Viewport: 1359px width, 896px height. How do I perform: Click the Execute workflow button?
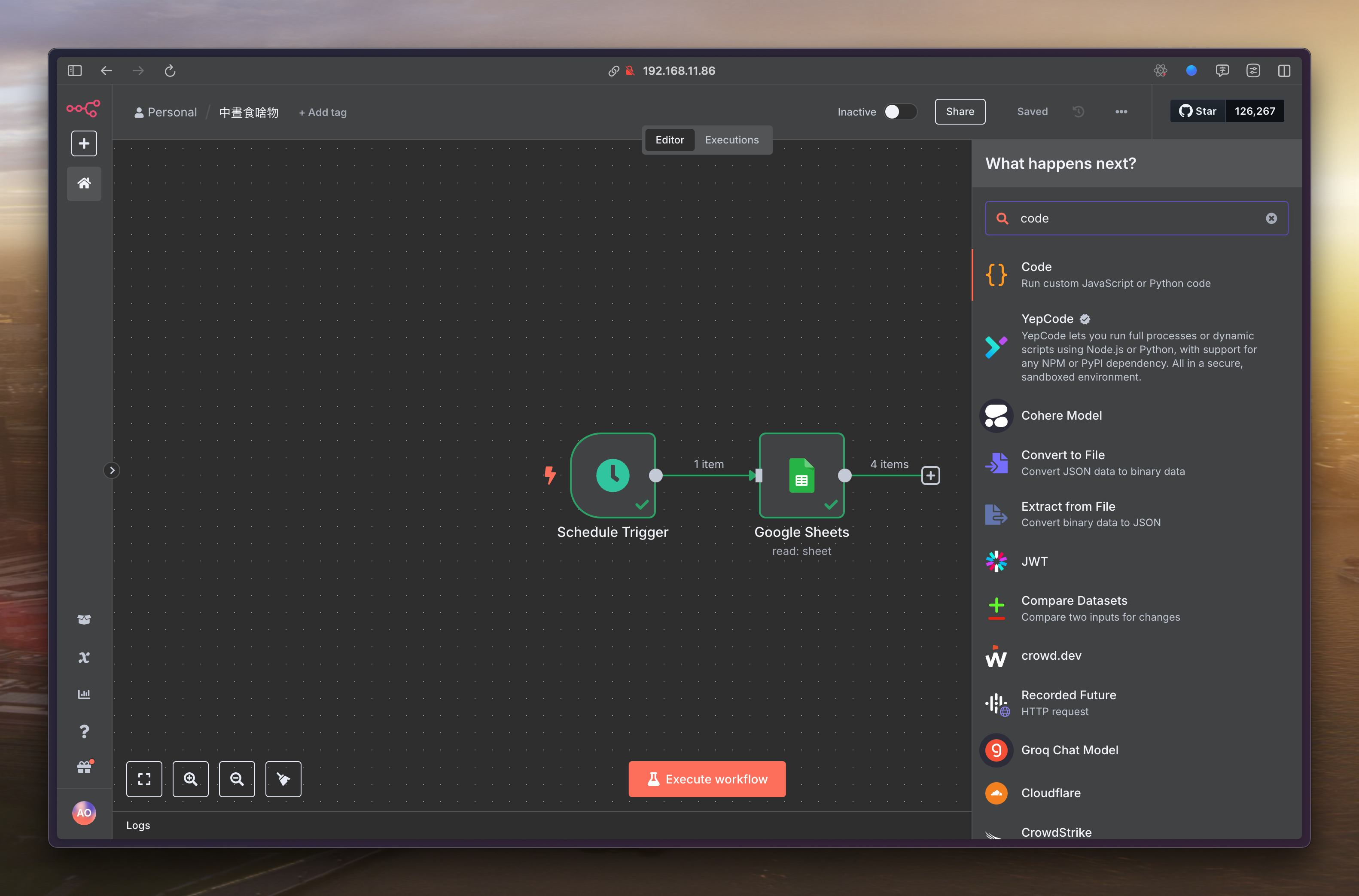[x=707, y=779]
